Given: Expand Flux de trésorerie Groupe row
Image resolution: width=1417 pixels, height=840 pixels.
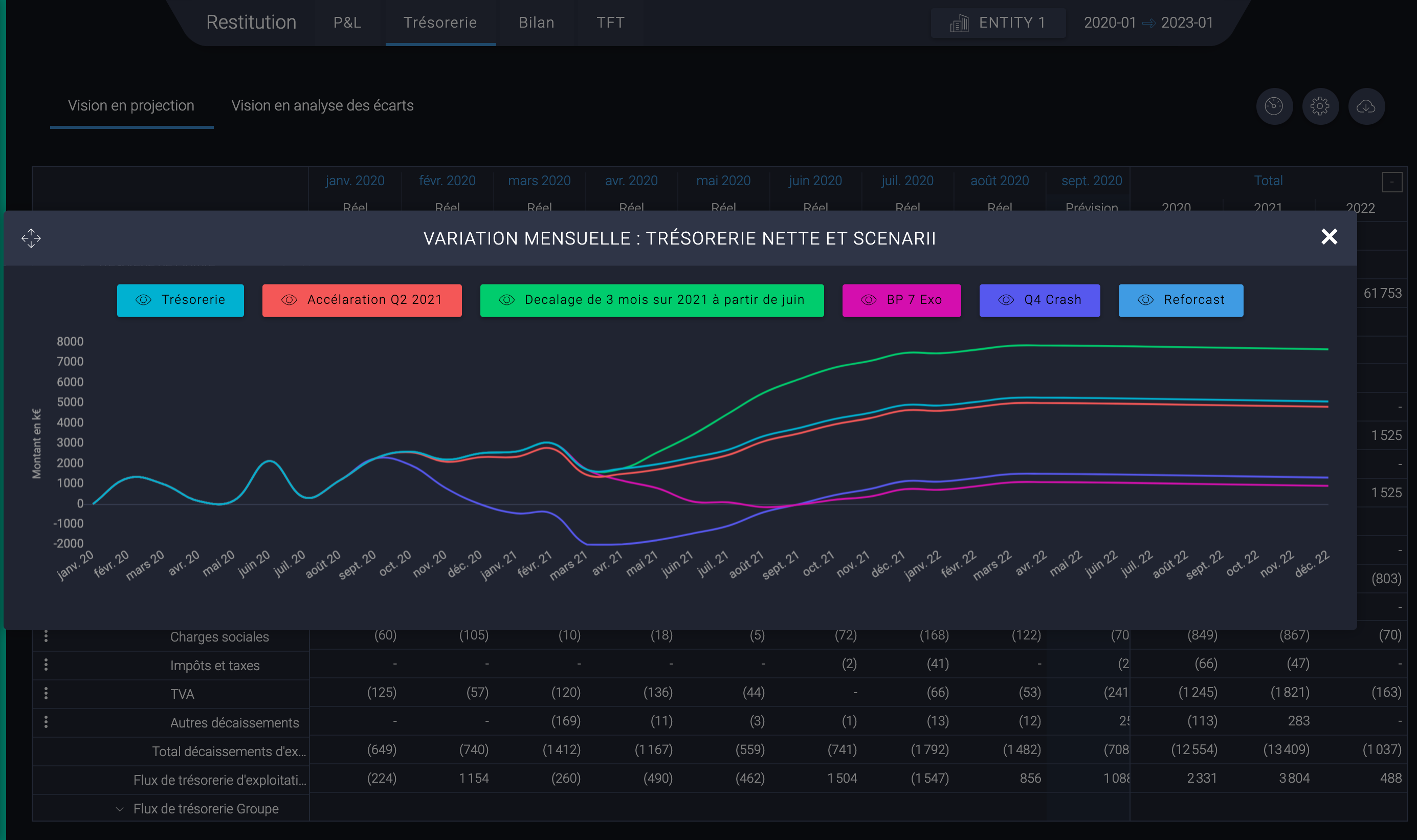Looking at the screenshot, I should tap(119, 809).
